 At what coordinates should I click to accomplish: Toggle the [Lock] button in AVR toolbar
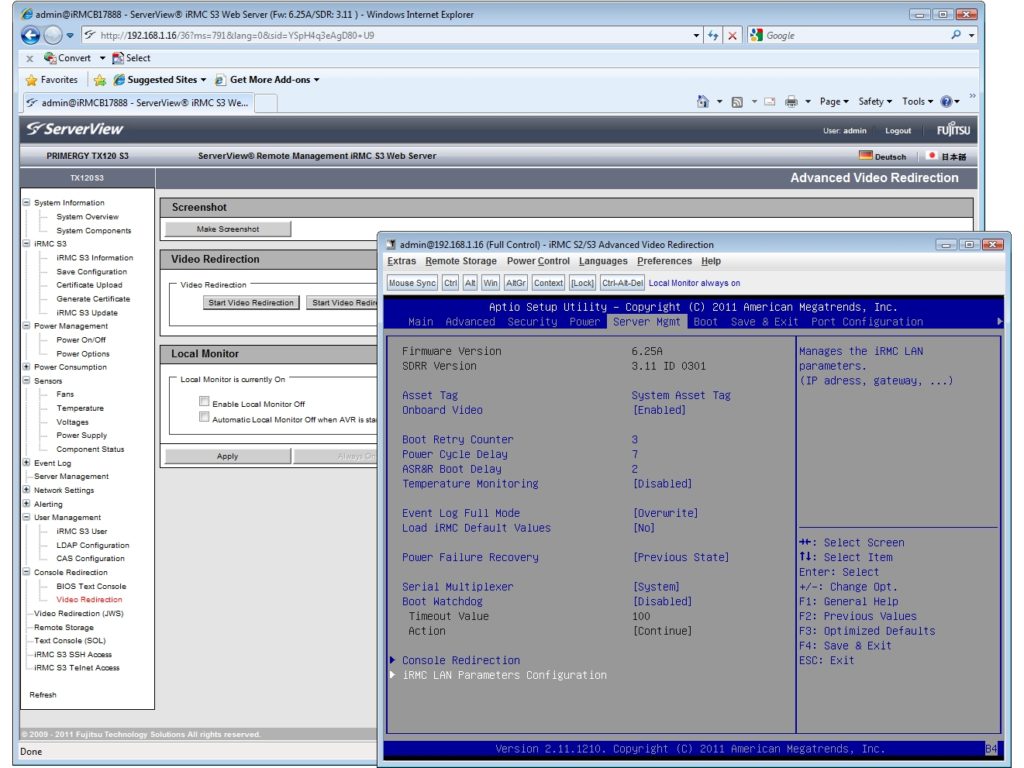click(x=582, y=283)
